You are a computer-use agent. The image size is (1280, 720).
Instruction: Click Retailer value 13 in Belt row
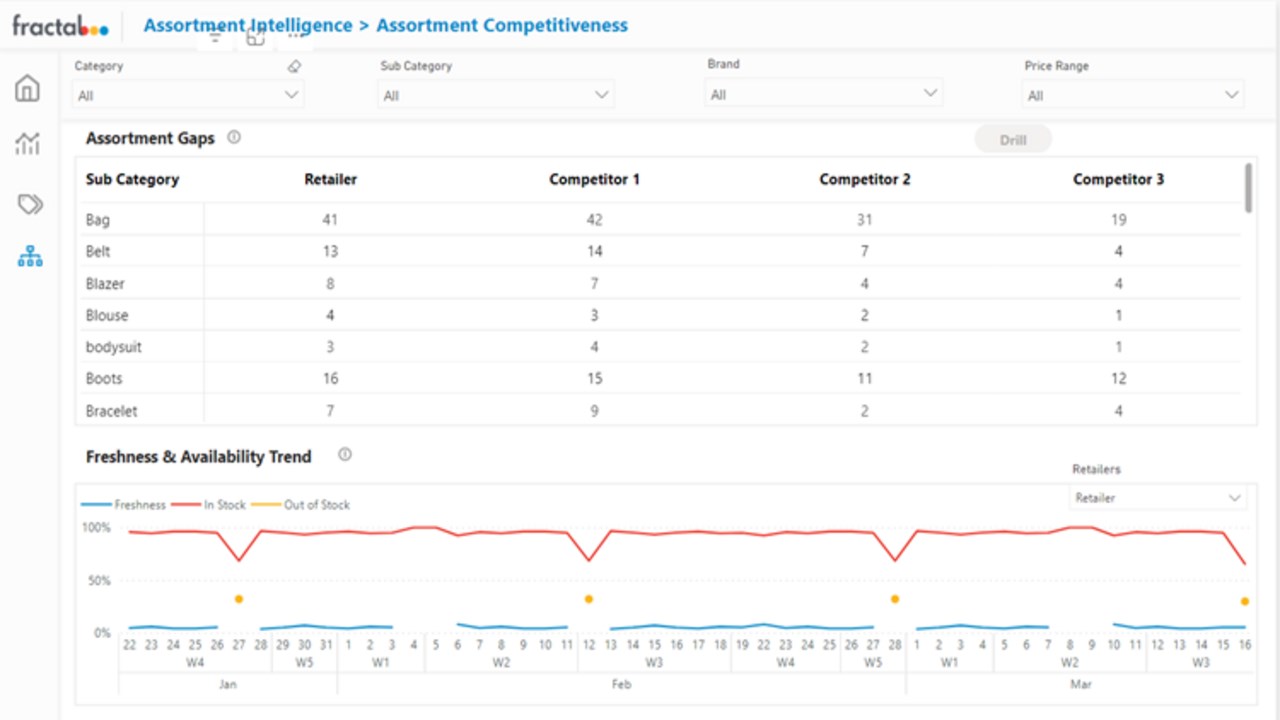coord(331,252)
